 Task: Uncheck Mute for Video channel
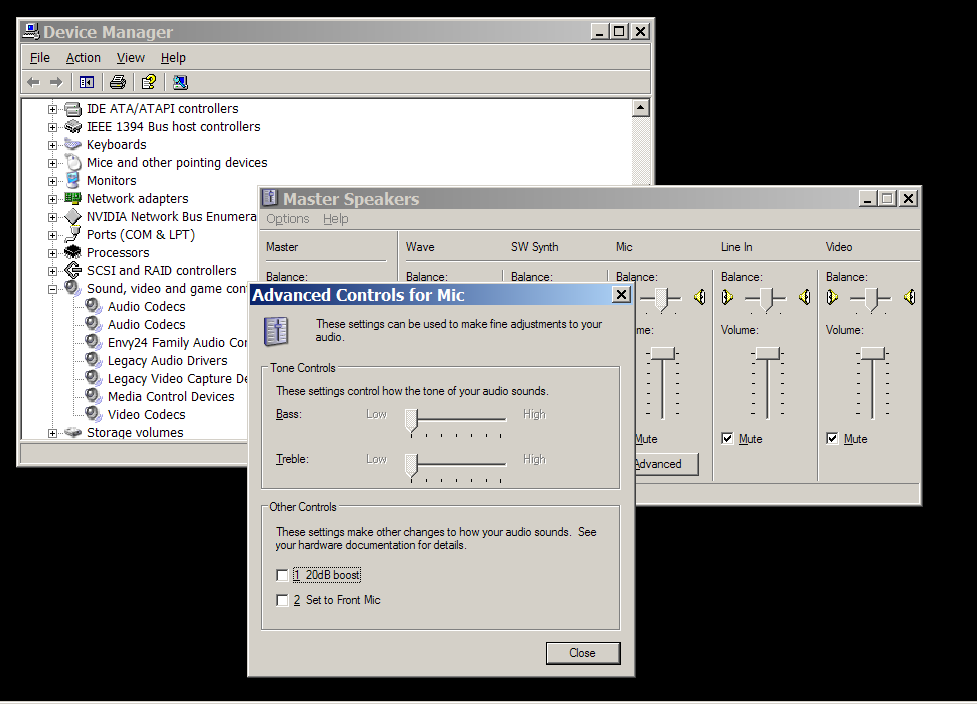[x=832, y=439]
